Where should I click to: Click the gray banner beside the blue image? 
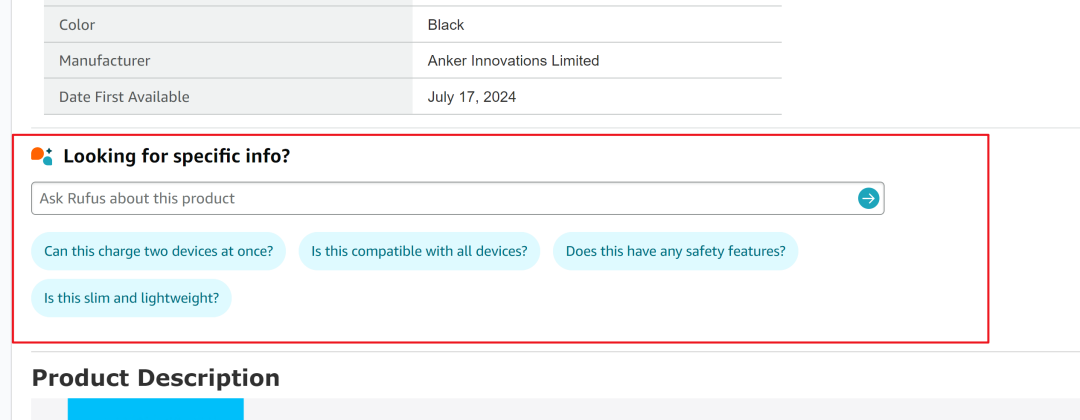point(661,409)
